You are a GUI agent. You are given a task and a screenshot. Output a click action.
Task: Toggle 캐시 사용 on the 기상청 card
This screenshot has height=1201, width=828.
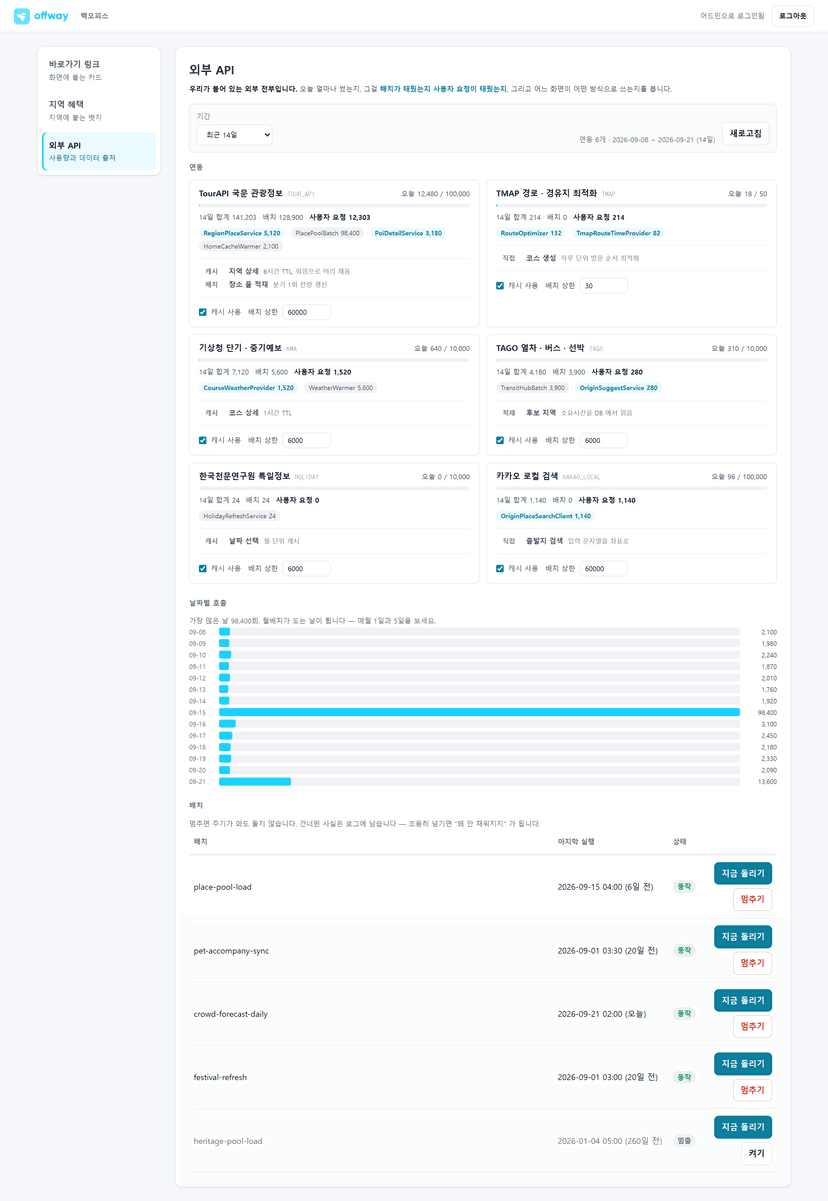click(203, 440)
